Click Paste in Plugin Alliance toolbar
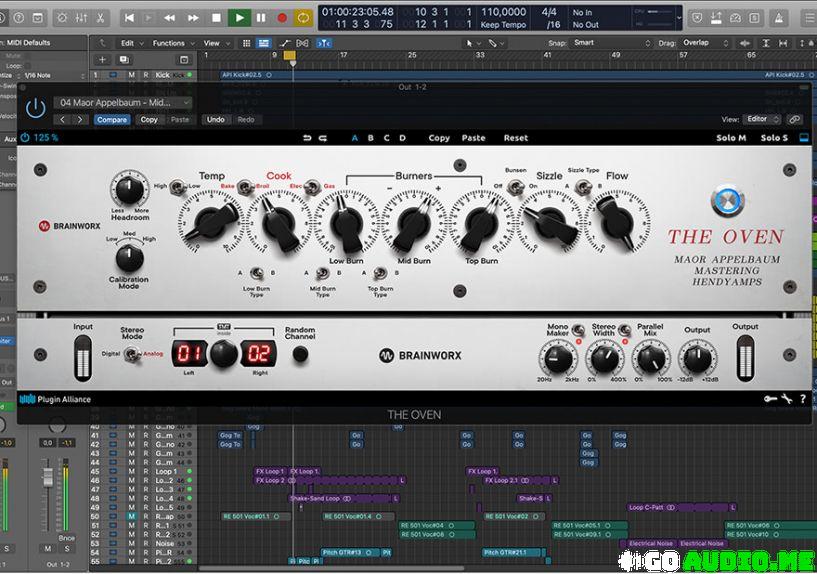Viewport: 817px width, 574px height. click(473, 138)
